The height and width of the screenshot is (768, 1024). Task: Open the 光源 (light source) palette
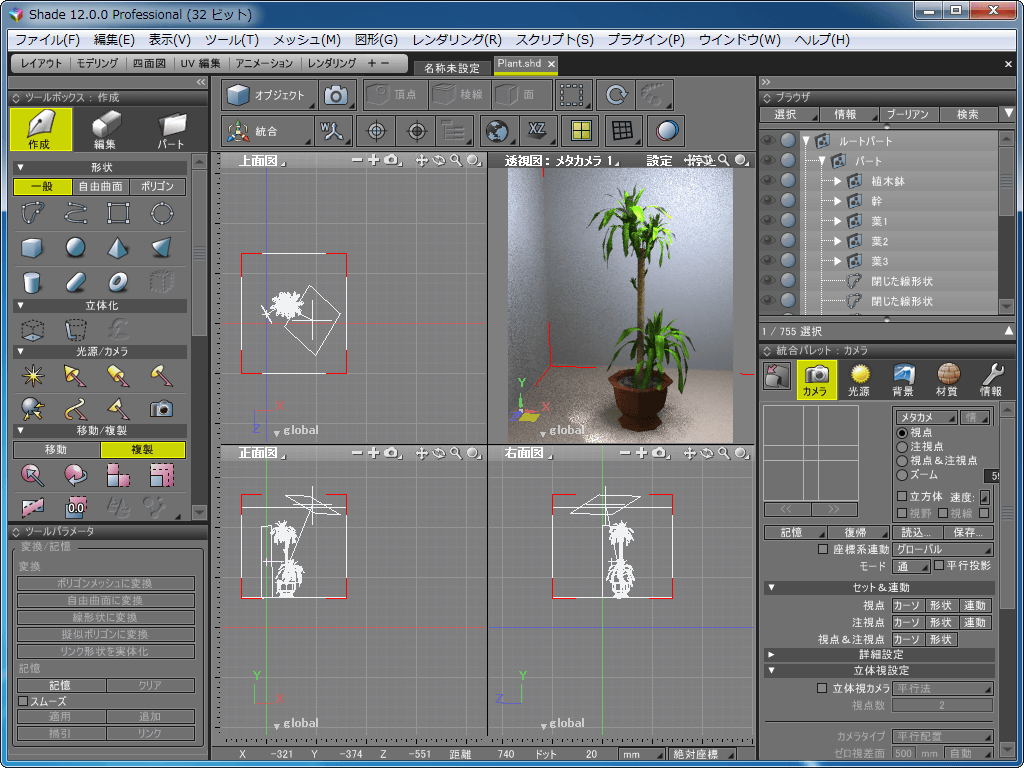pyautogui.click(x=859, y=379)
